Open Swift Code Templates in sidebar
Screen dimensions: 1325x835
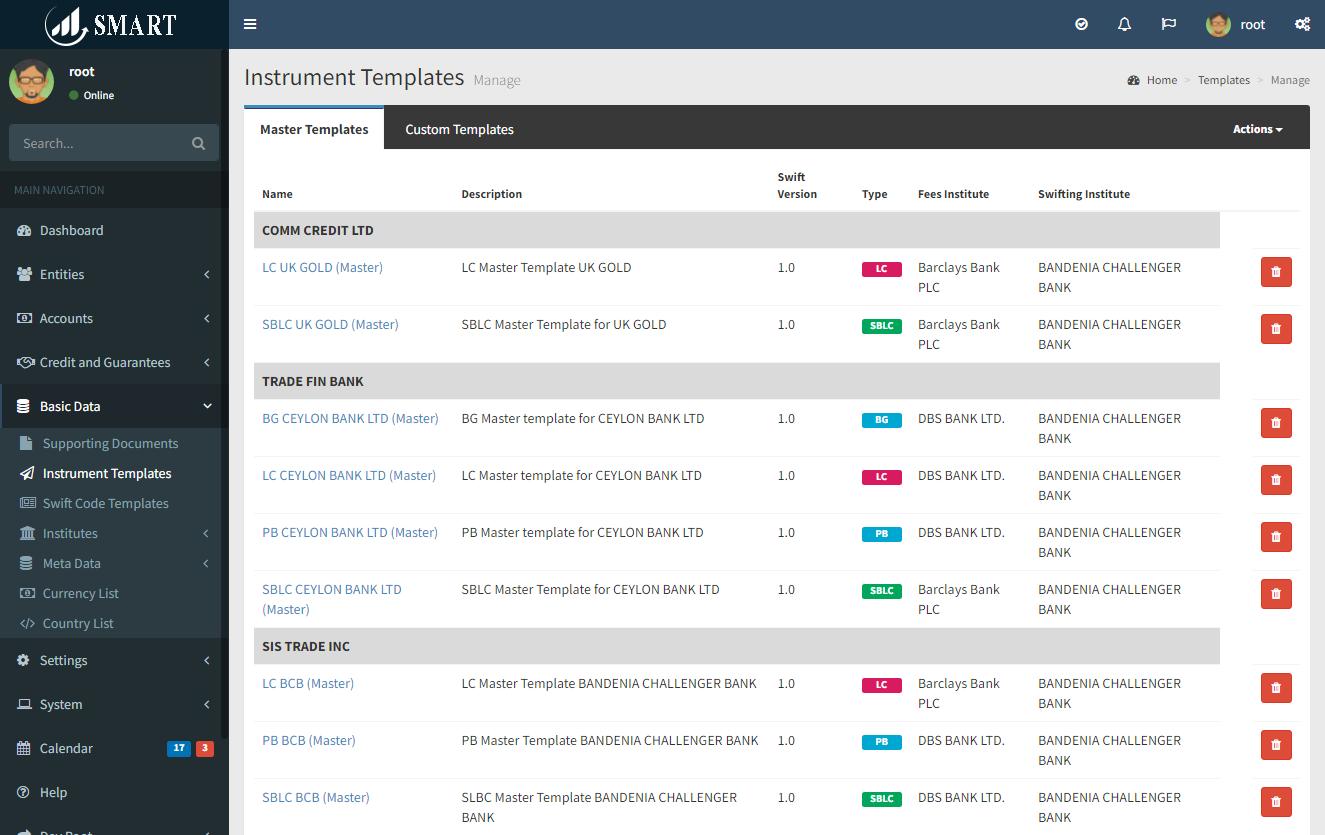(x=105, y=504)
